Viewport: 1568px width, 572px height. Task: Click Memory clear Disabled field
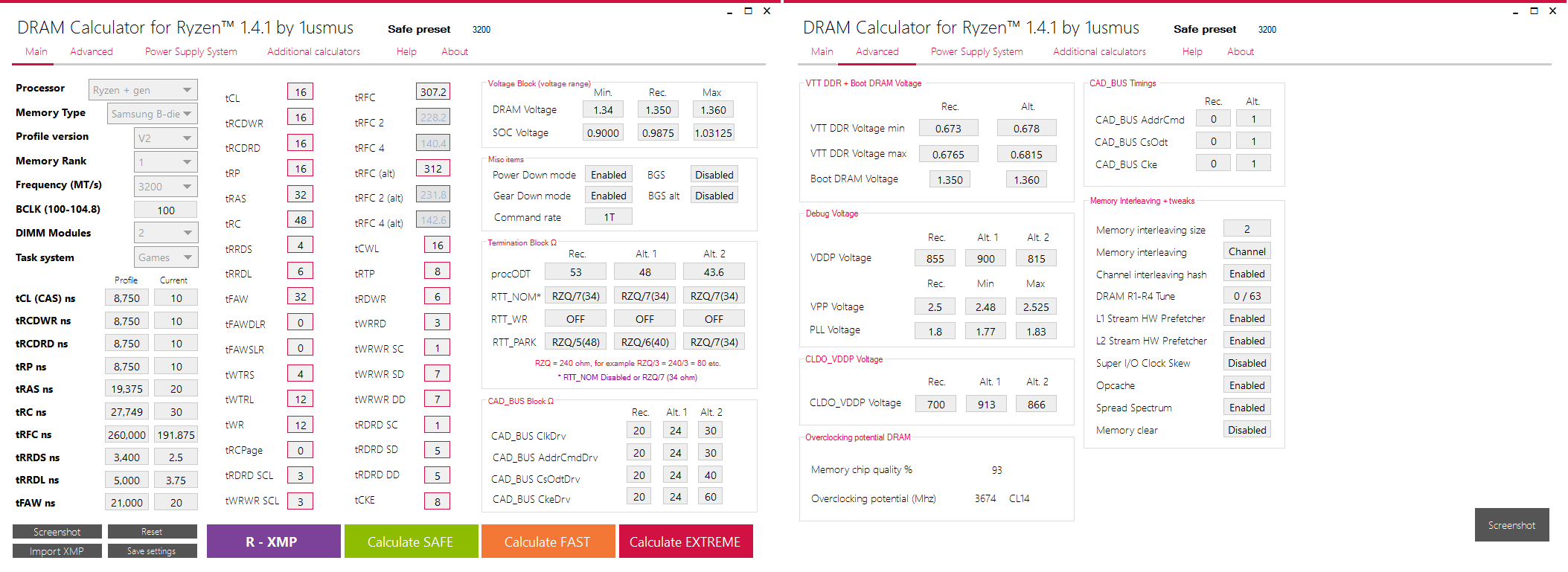(1247, 430)
